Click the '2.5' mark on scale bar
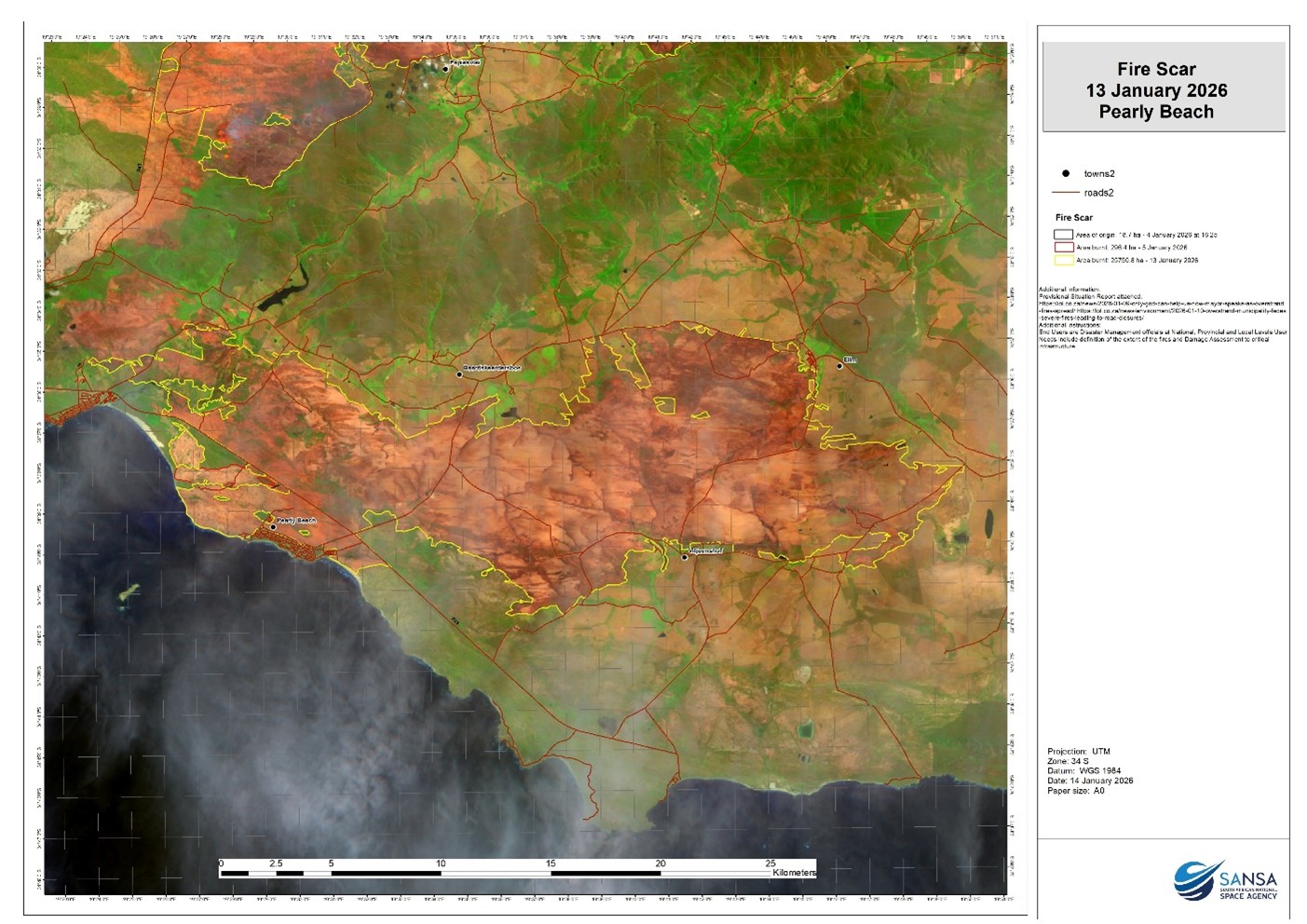This screenshot has height=924, width=1307. 276,863
